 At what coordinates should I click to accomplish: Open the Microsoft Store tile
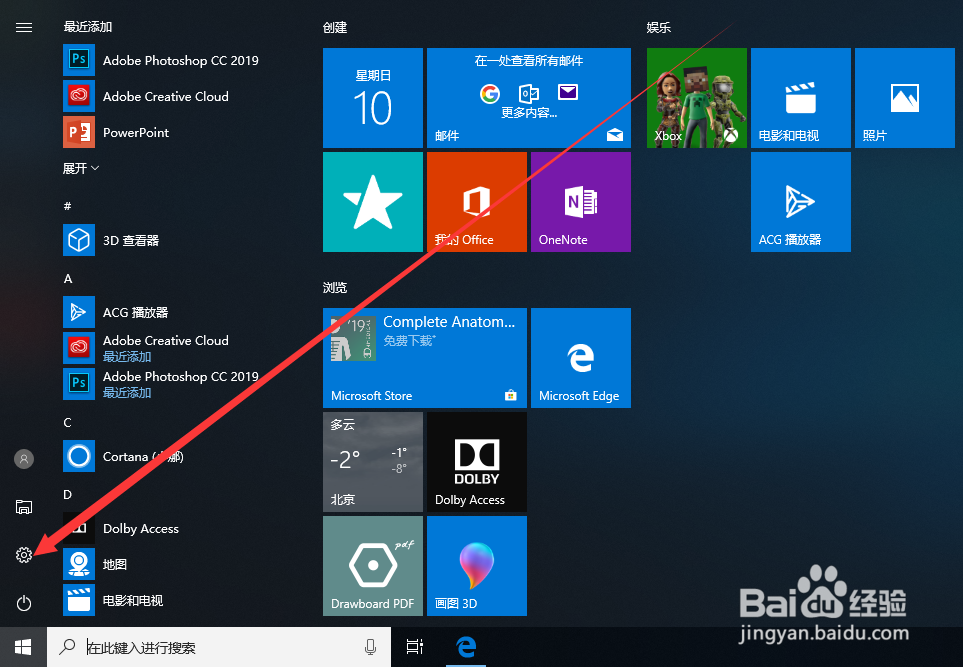coord(425,358)
